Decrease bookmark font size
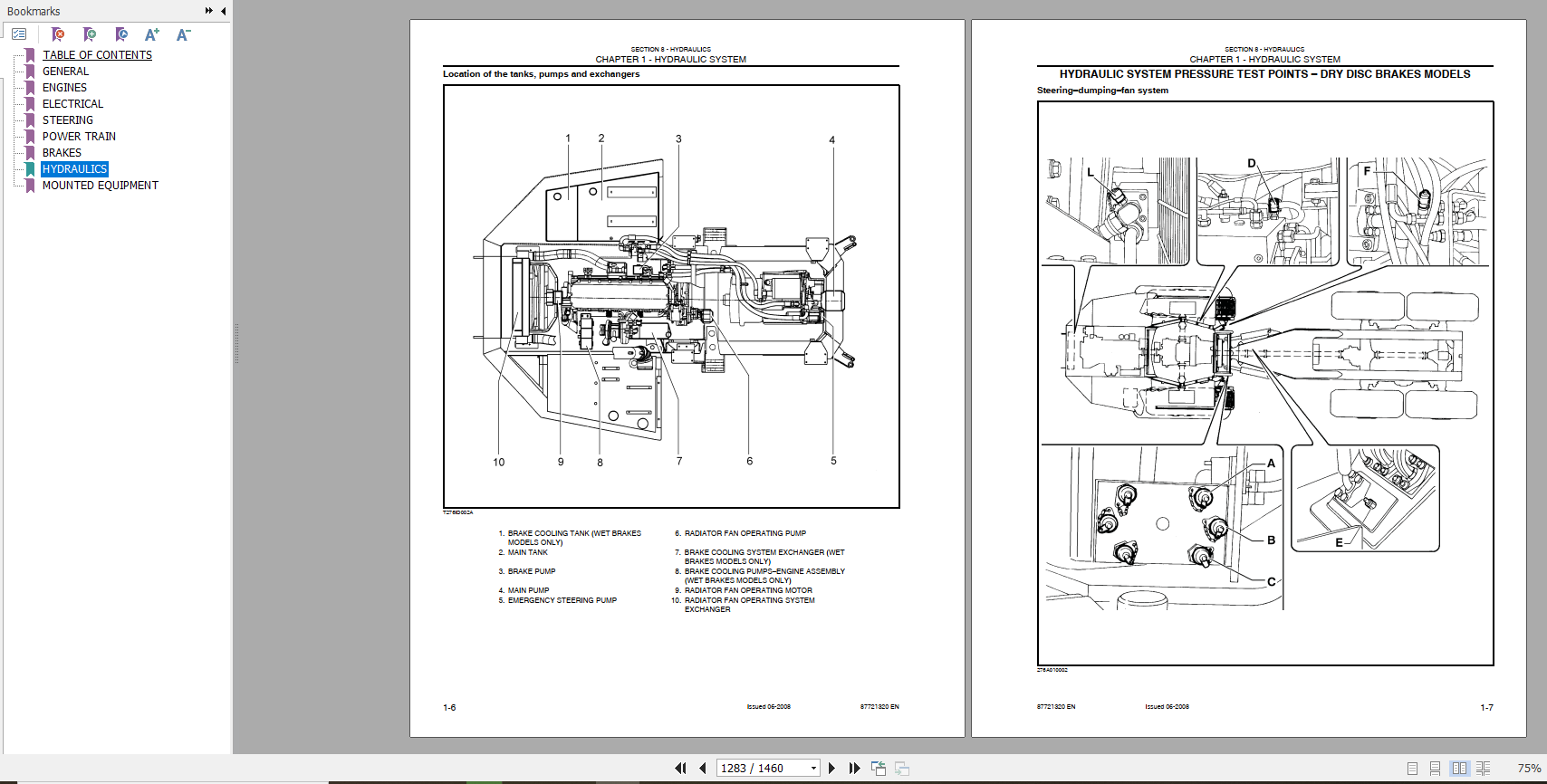 pos(183,34)
